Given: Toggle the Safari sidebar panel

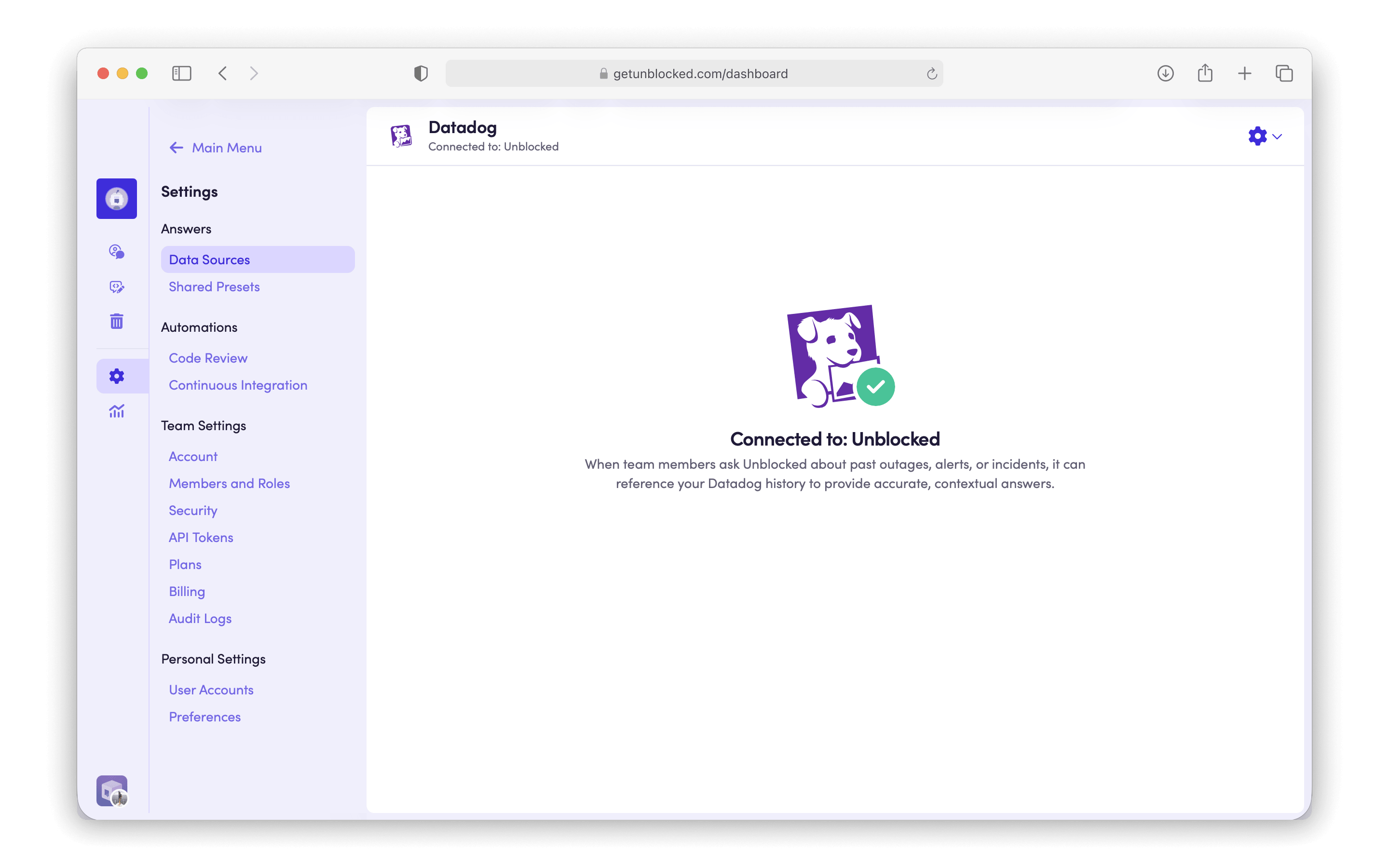Looking at the screenshot, I should 181,73.
